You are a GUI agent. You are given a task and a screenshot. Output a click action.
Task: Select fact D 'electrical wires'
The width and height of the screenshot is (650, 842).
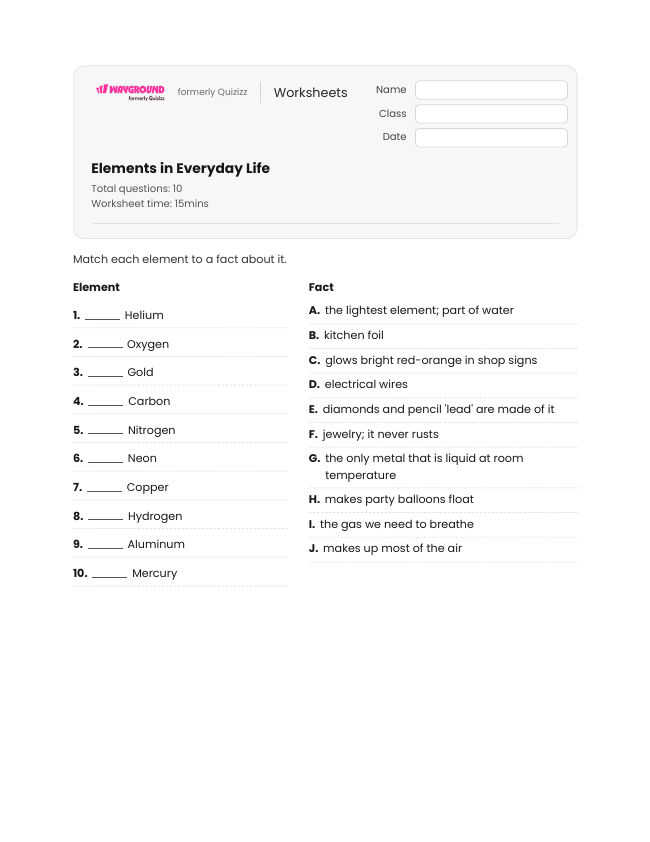tap(443, 384)
